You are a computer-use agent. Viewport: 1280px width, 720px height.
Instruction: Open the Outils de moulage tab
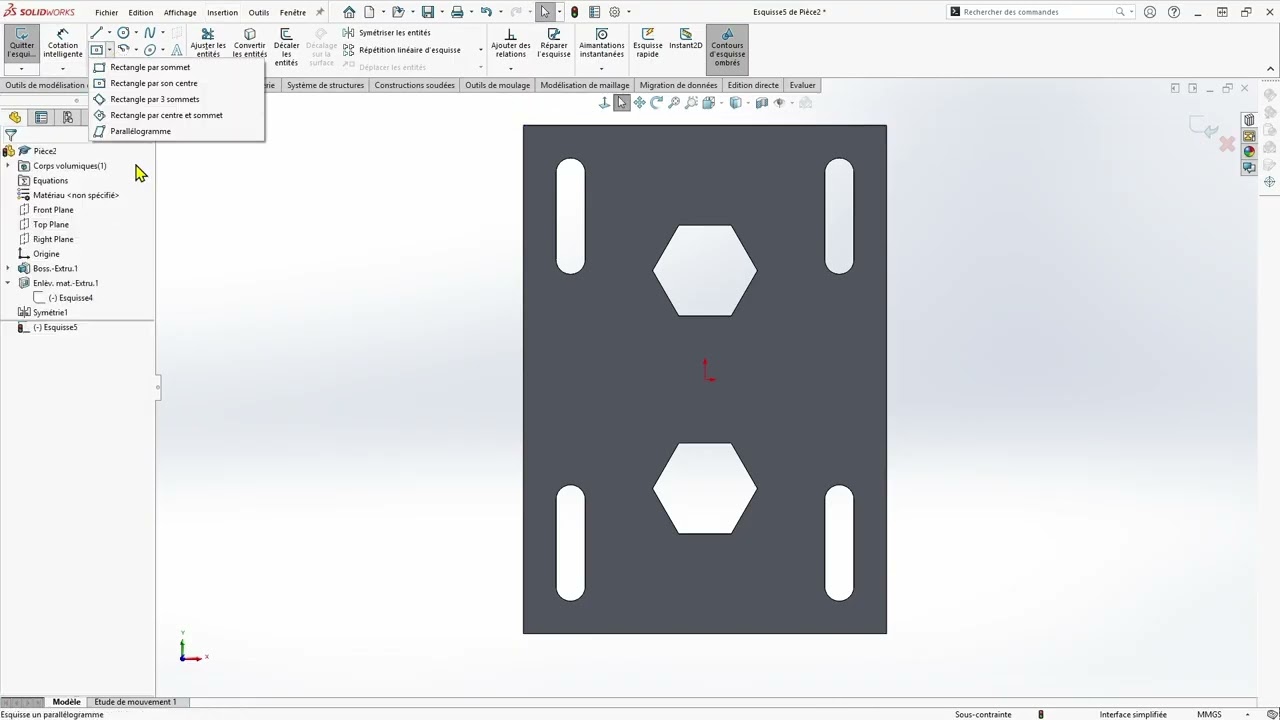[x=497, y=85]
